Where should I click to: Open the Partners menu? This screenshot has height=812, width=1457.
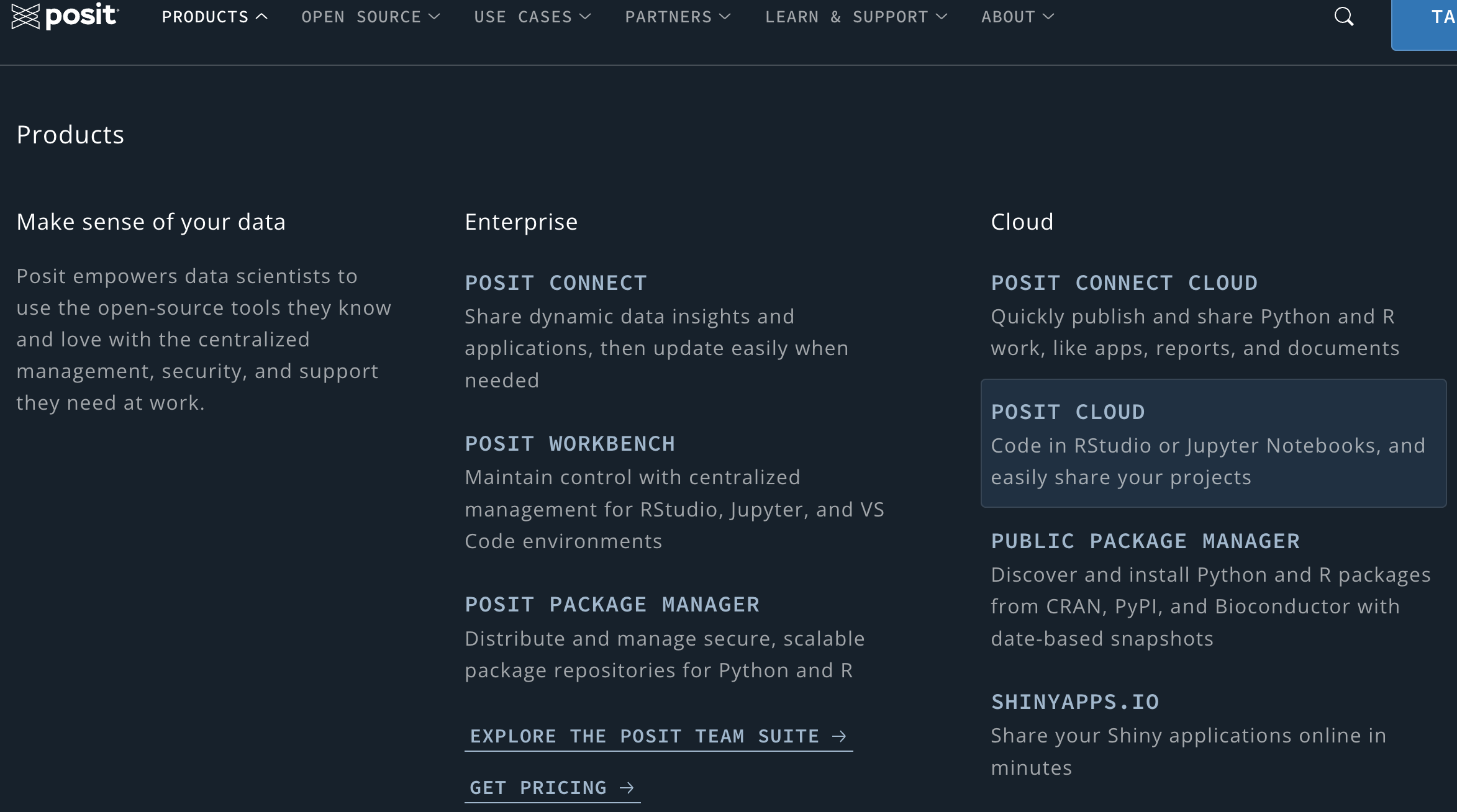click(678, 17)
